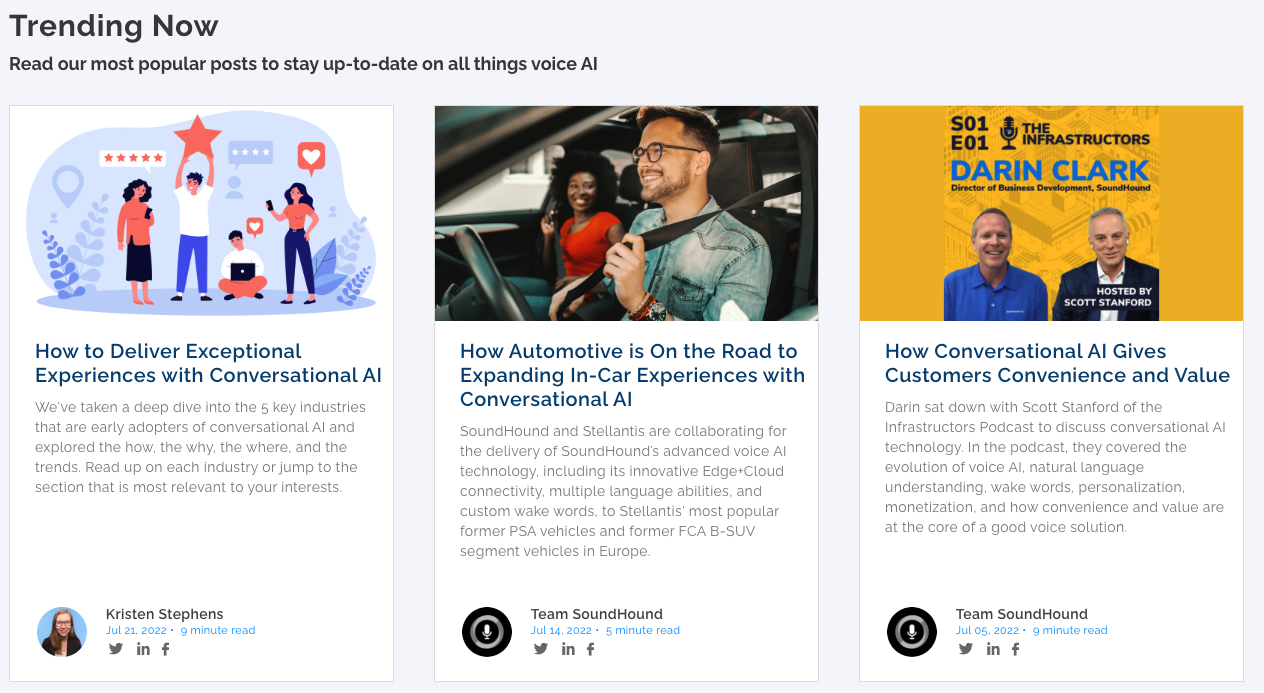Click the Facebook icon on the middle card
The width and height of the screenshot is (1264, 693).
tap(590, 648)
